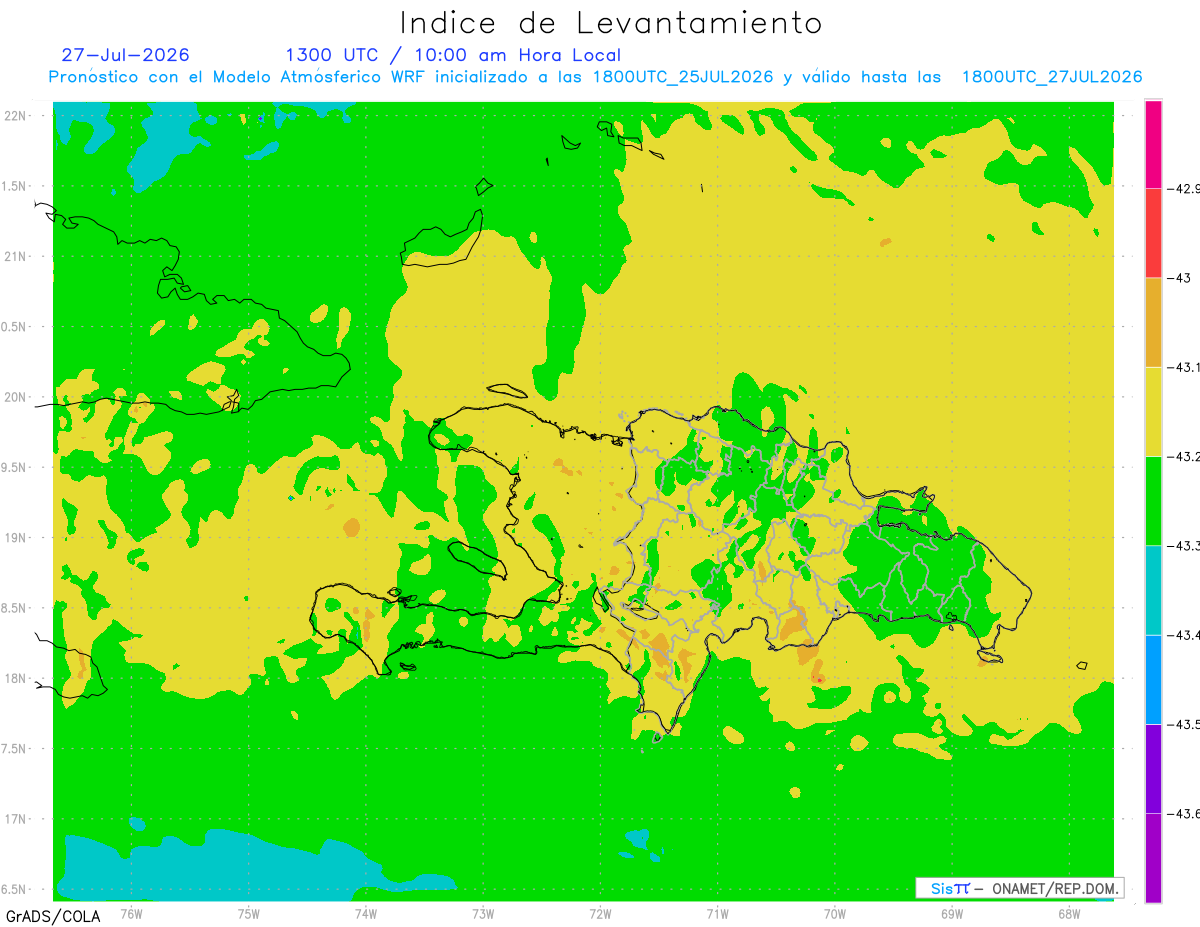Click the red legend color band

click(x=1153, y=233)
